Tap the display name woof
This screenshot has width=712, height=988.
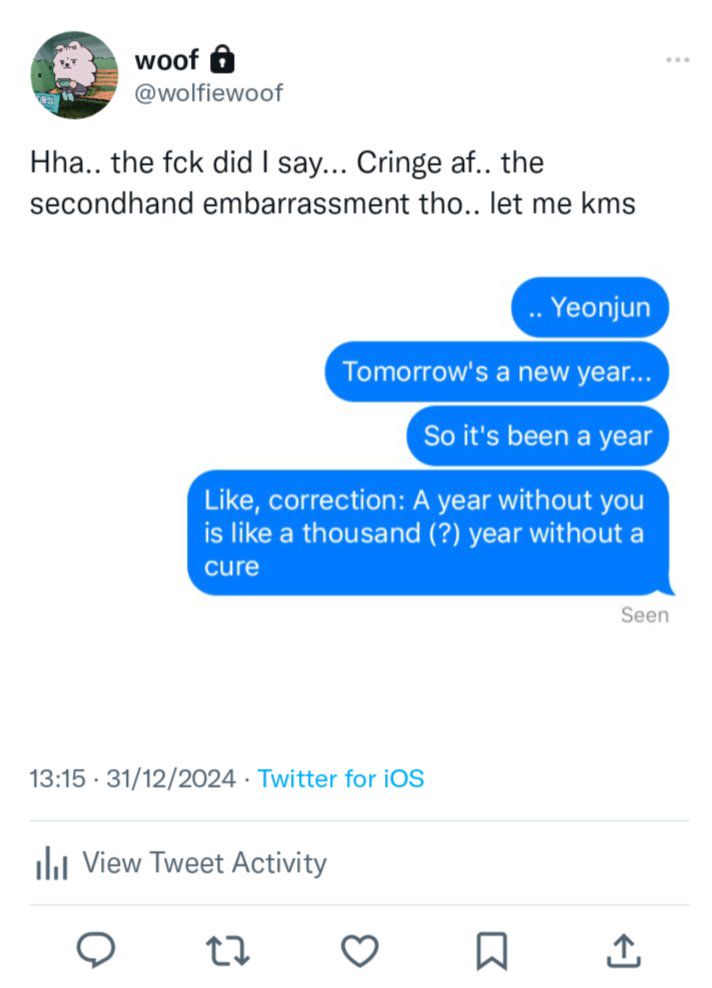coord(166,60)
